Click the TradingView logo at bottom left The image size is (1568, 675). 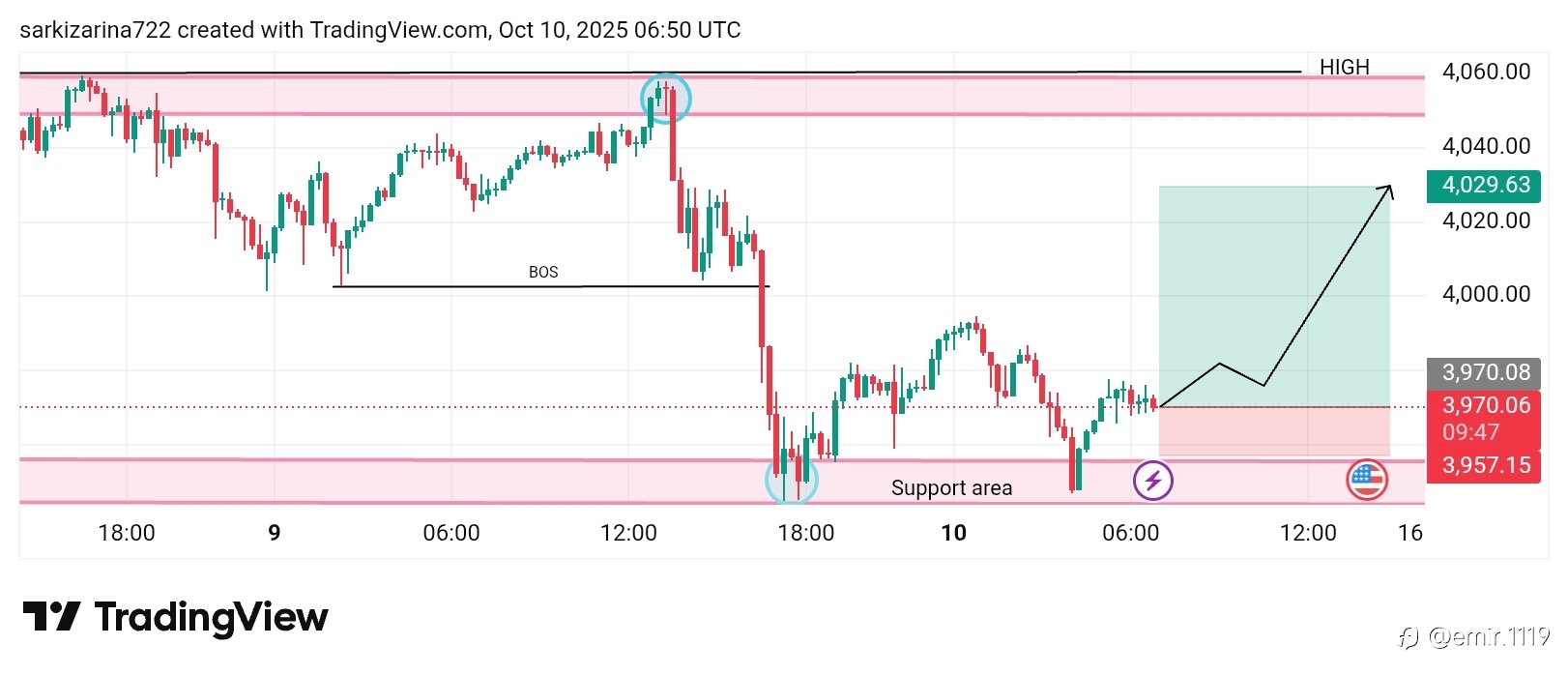click(x=175, y=617)
